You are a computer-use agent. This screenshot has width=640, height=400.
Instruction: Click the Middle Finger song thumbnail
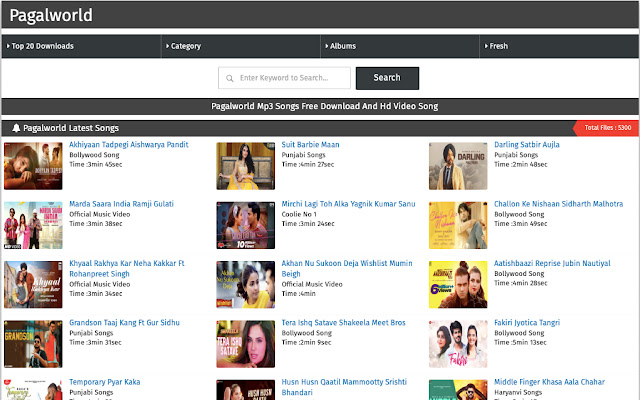(458, 390)
